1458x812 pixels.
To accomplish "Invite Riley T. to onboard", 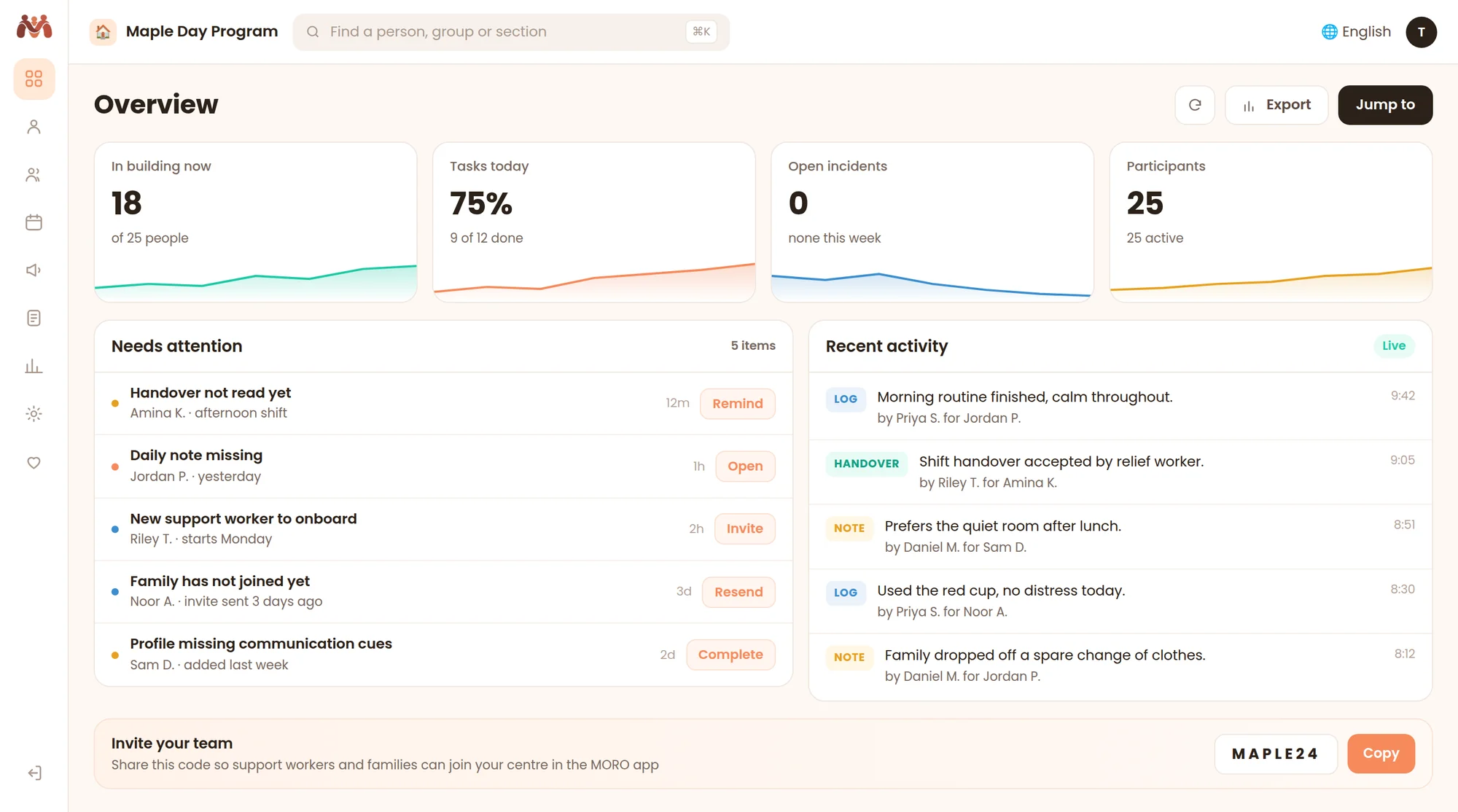I will click(744, 529).
